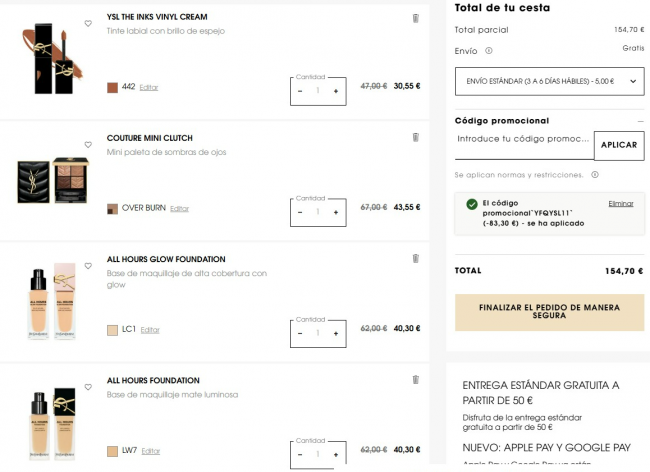650x472 pixels.
Task: Click trash icon for All Hours Glow Foundation
Action: [x=416, y=258]
